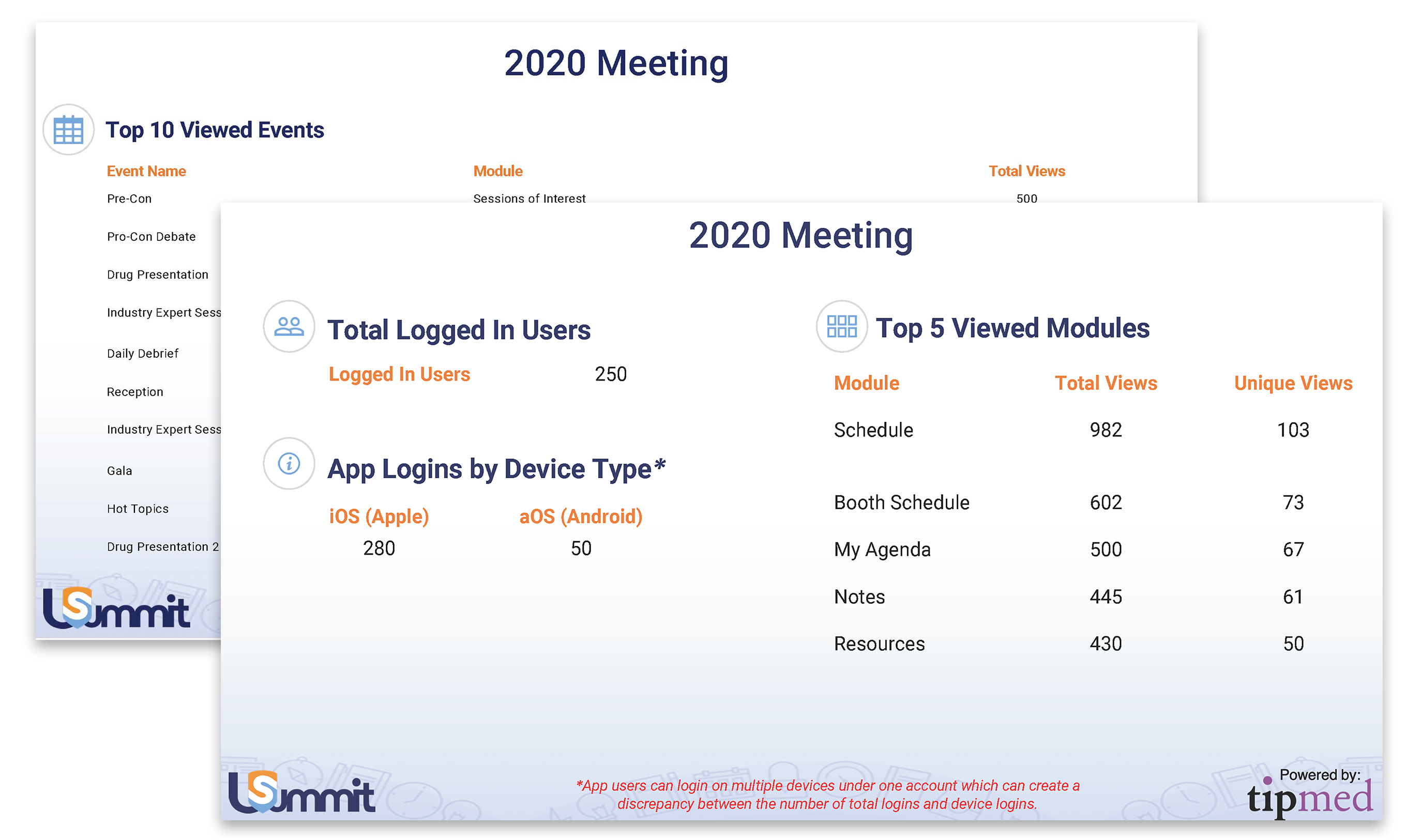This screenshot has height=840, width=1406.
Task: Select the 500 total views for My Agenda
Action: tap(1106, 549)
